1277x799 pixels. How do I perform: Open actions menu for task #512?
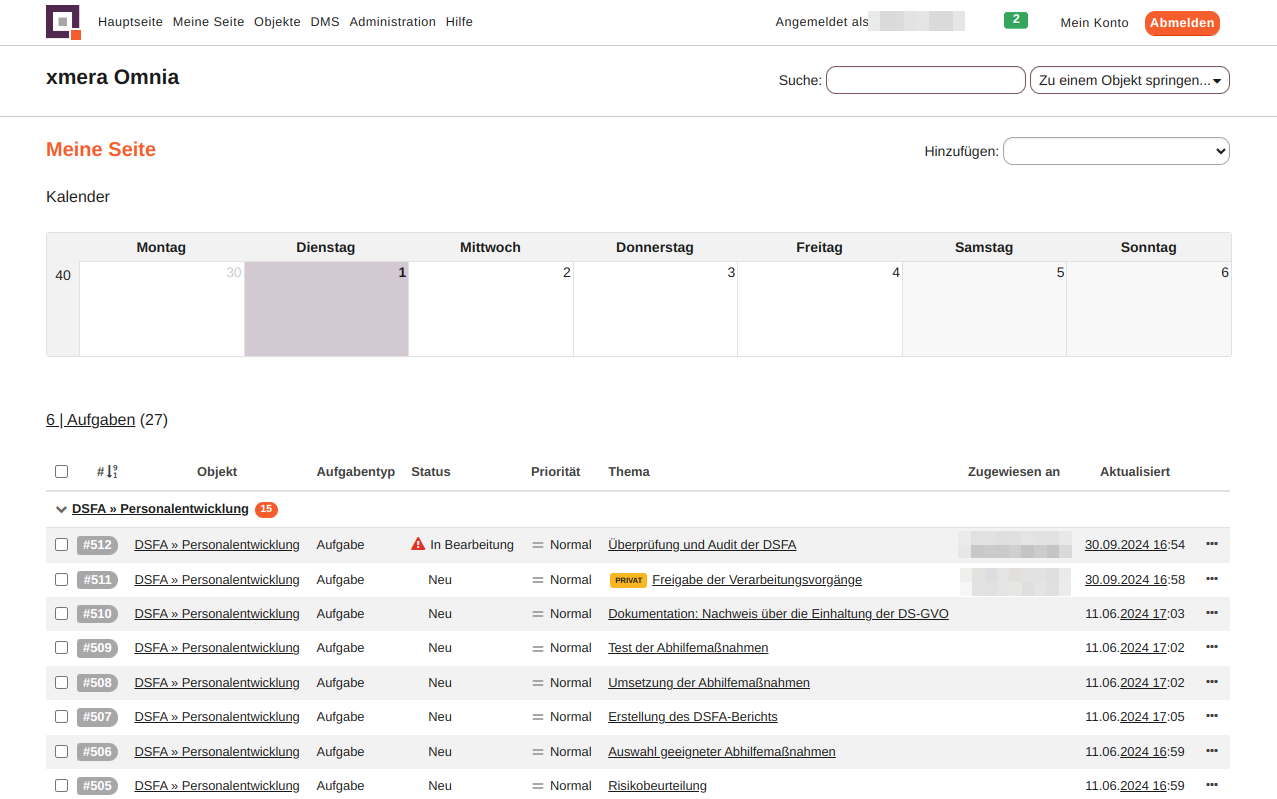1211,544
